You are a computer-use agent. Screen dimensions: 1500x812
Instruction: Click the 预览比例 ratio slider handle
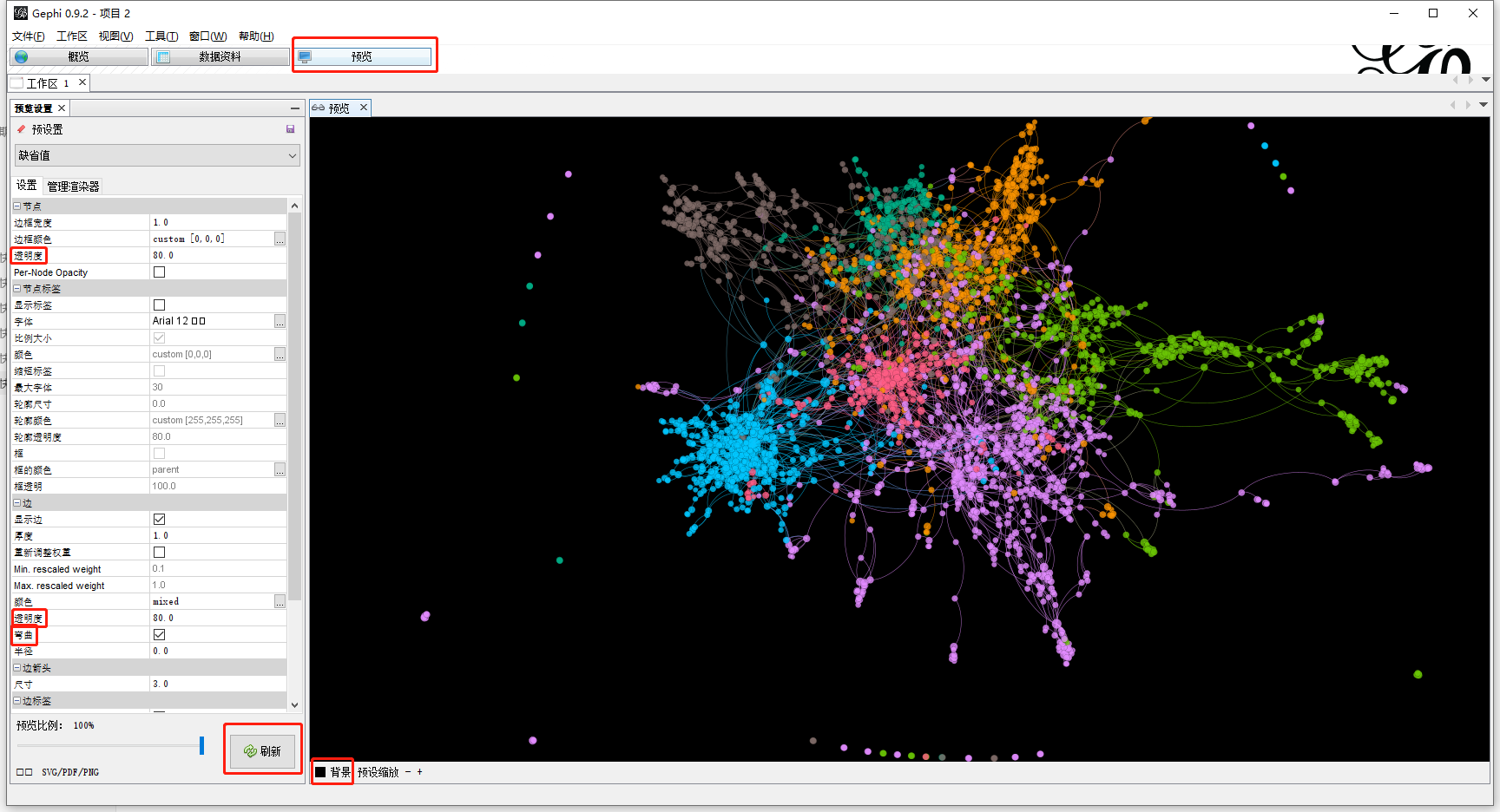(x=201, y=745)
